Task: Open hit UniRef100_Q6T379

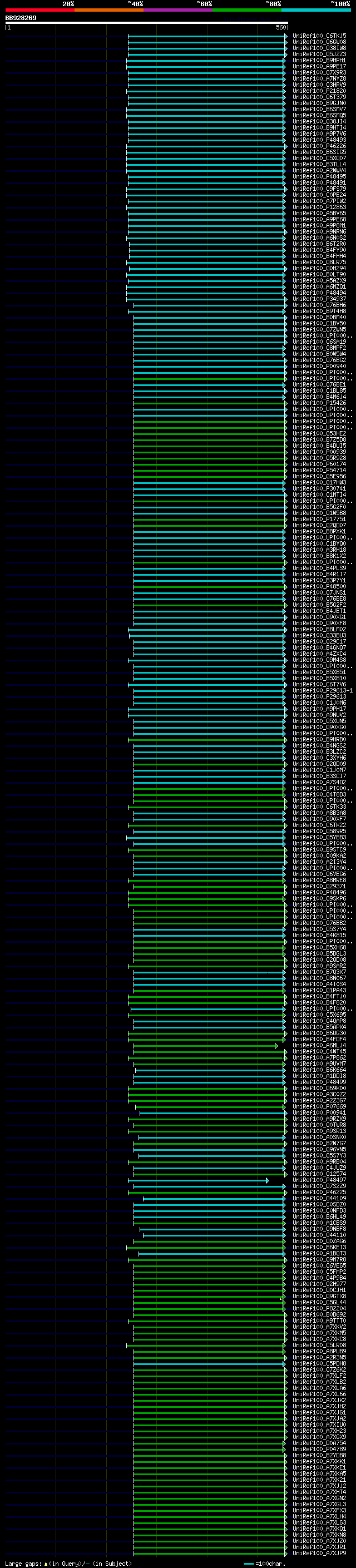Action: [319, 97]
